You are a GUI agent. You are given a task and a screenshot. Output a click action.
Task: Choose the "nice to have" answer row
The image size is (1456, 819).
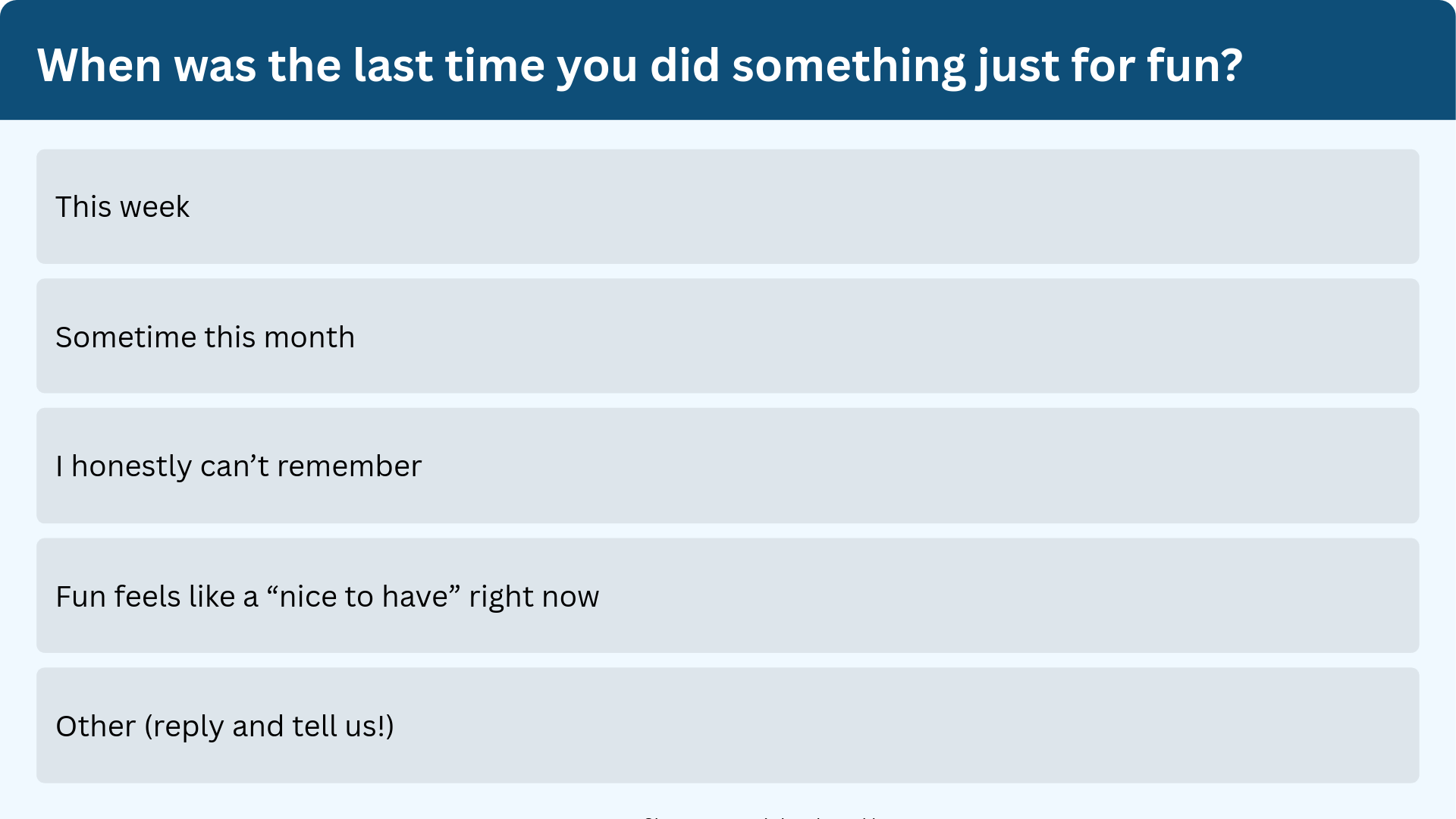tap(728, 595)
